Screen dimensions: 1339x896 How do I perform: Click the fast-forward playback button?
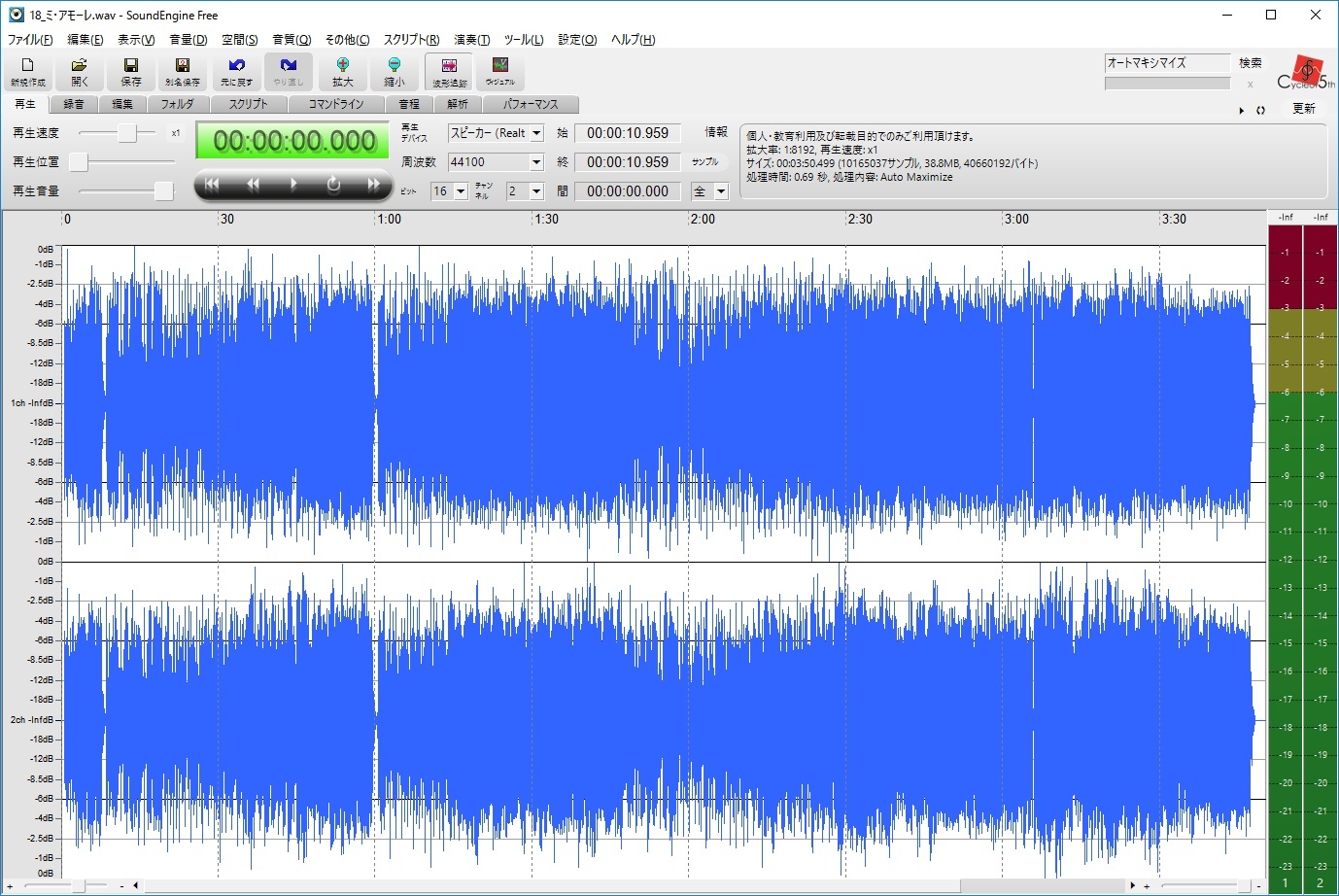[x=373, y=185]
